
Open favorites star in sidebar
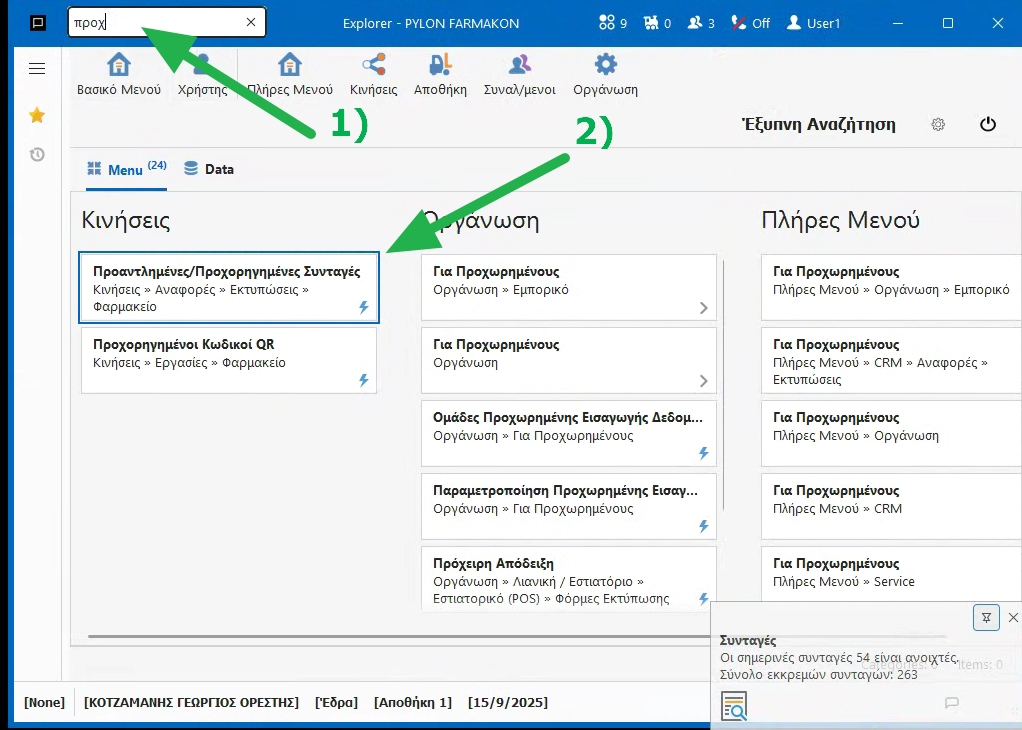(x=37, y=116)
